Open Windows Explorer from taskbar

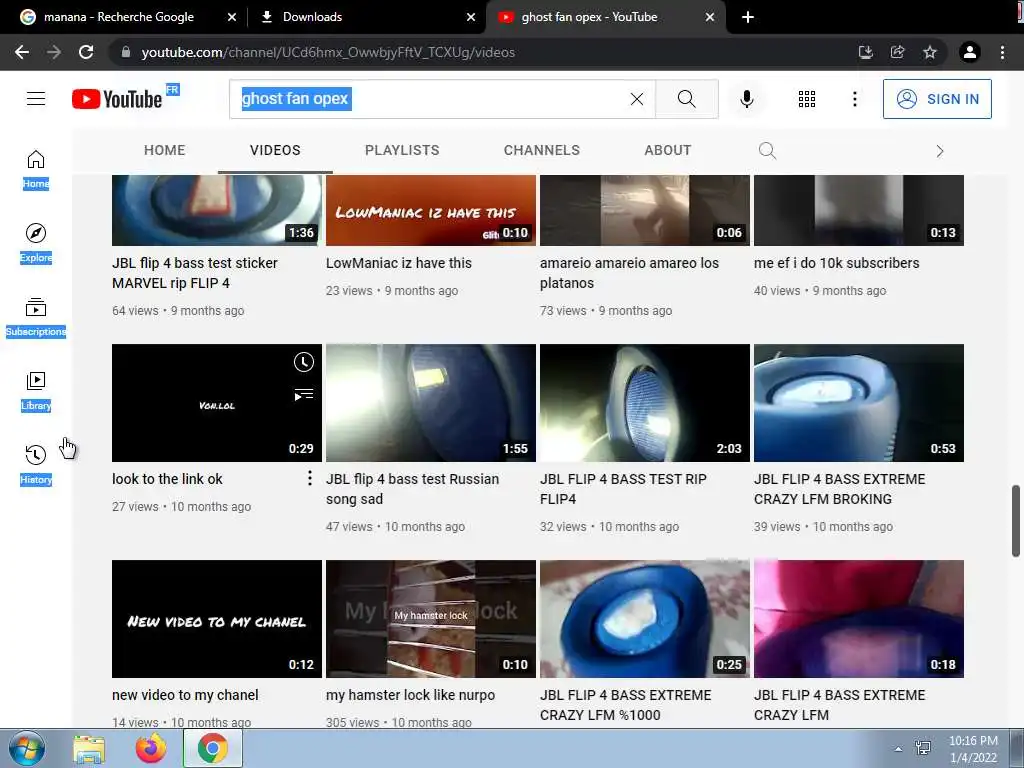click(89, 749)
